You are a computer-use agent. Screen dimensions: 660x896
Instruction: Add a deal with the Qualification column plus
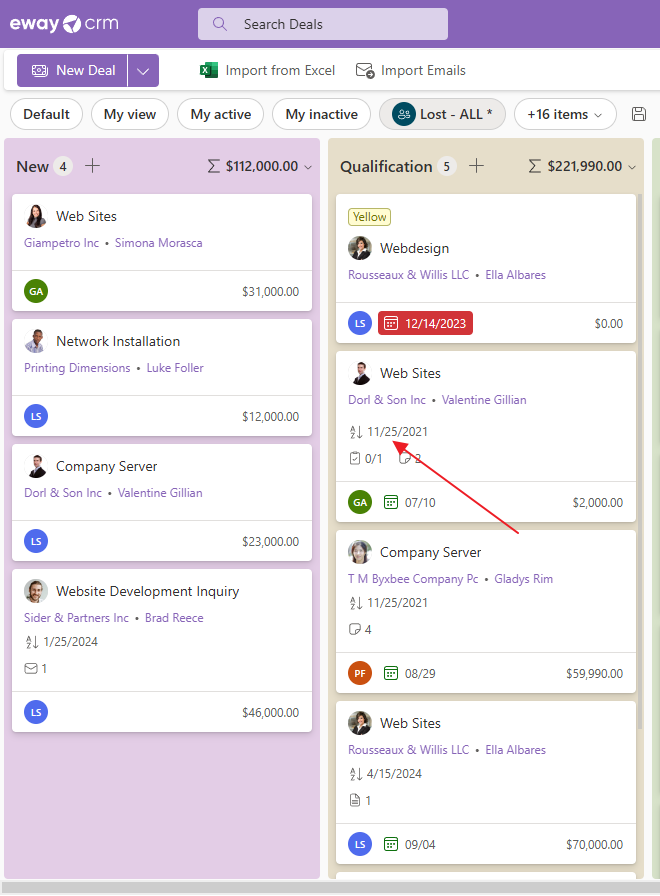pyautogui.click(x=476, y=166)
